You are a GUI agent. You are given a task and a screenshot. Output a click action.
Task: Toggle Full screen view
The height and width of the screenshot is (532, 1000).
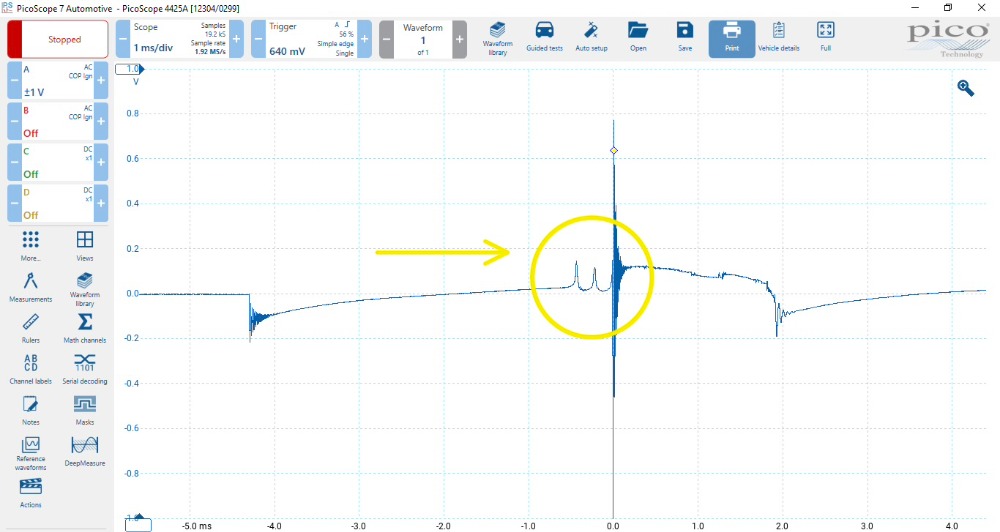pos(825,37)
